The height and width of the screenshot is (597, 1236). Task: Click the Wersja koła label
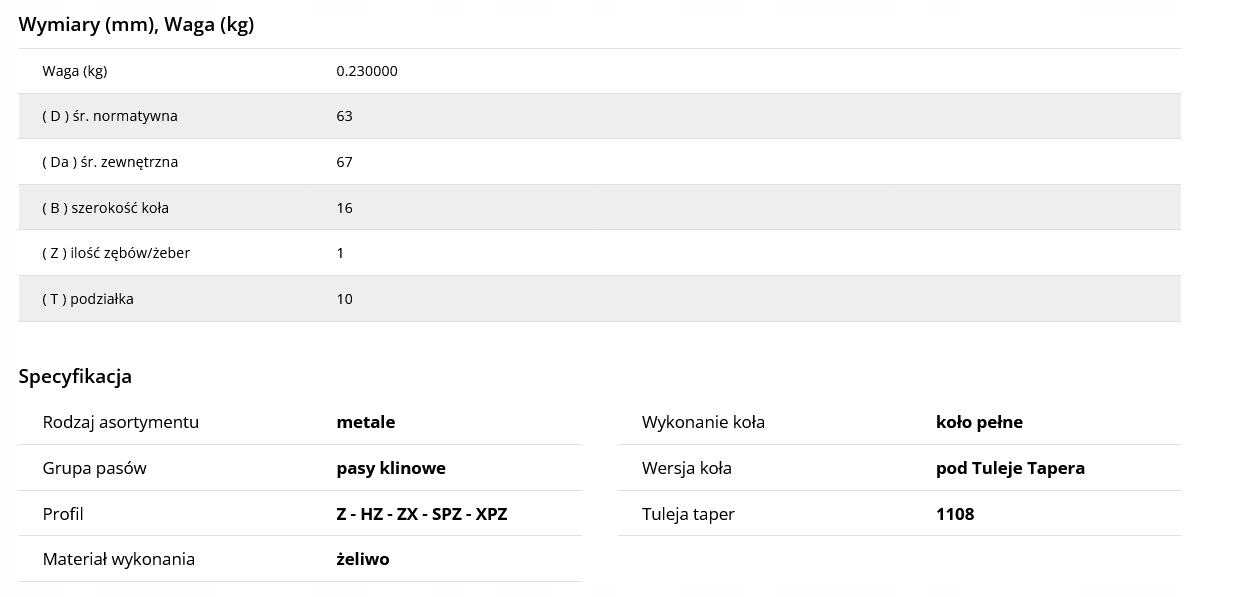687,468
